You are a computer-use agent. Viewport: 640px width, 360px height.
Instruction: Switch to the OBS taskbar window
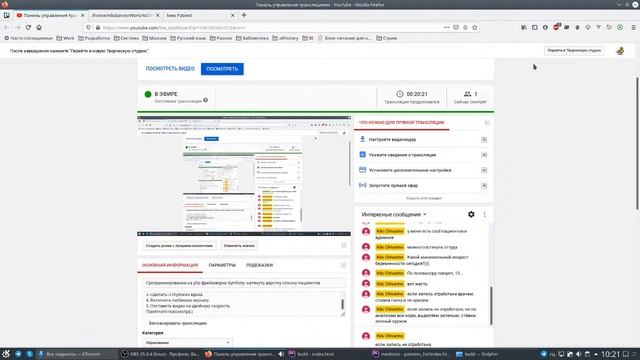(x=160, y=354)
